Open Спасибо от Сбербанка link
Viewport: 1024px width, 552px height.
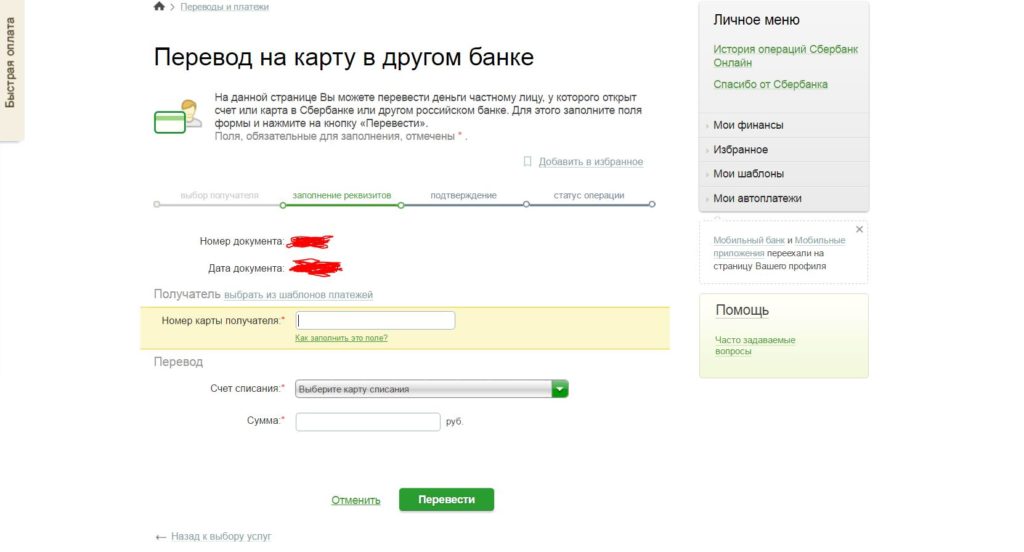(770, 84)
